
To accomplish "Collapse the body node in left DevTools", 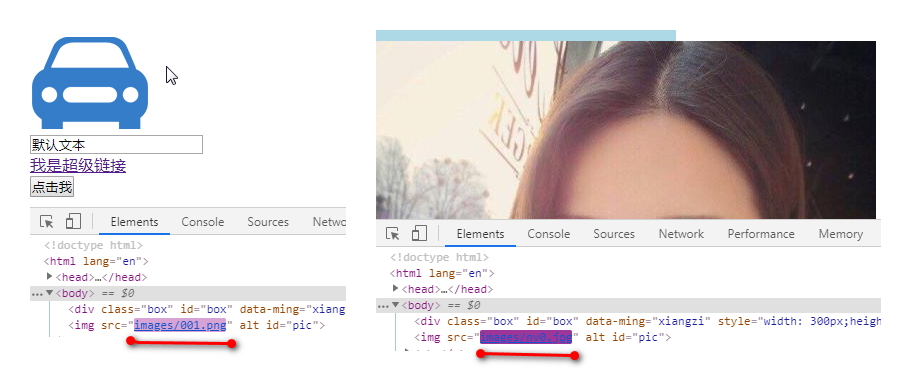I will (49, 293).
